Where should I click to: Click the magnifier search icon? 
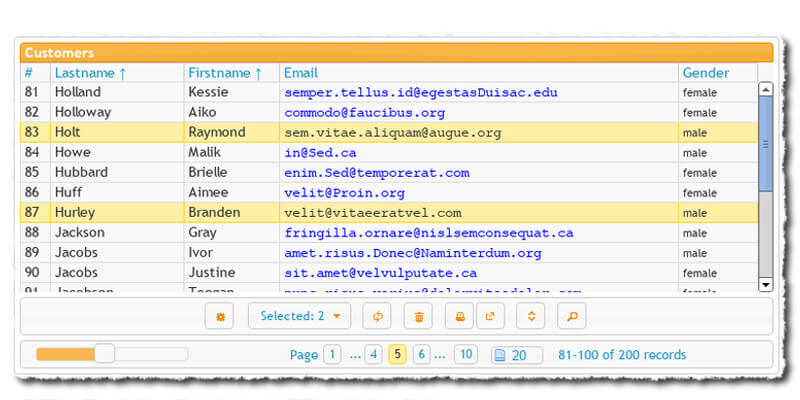pos(572,316)
